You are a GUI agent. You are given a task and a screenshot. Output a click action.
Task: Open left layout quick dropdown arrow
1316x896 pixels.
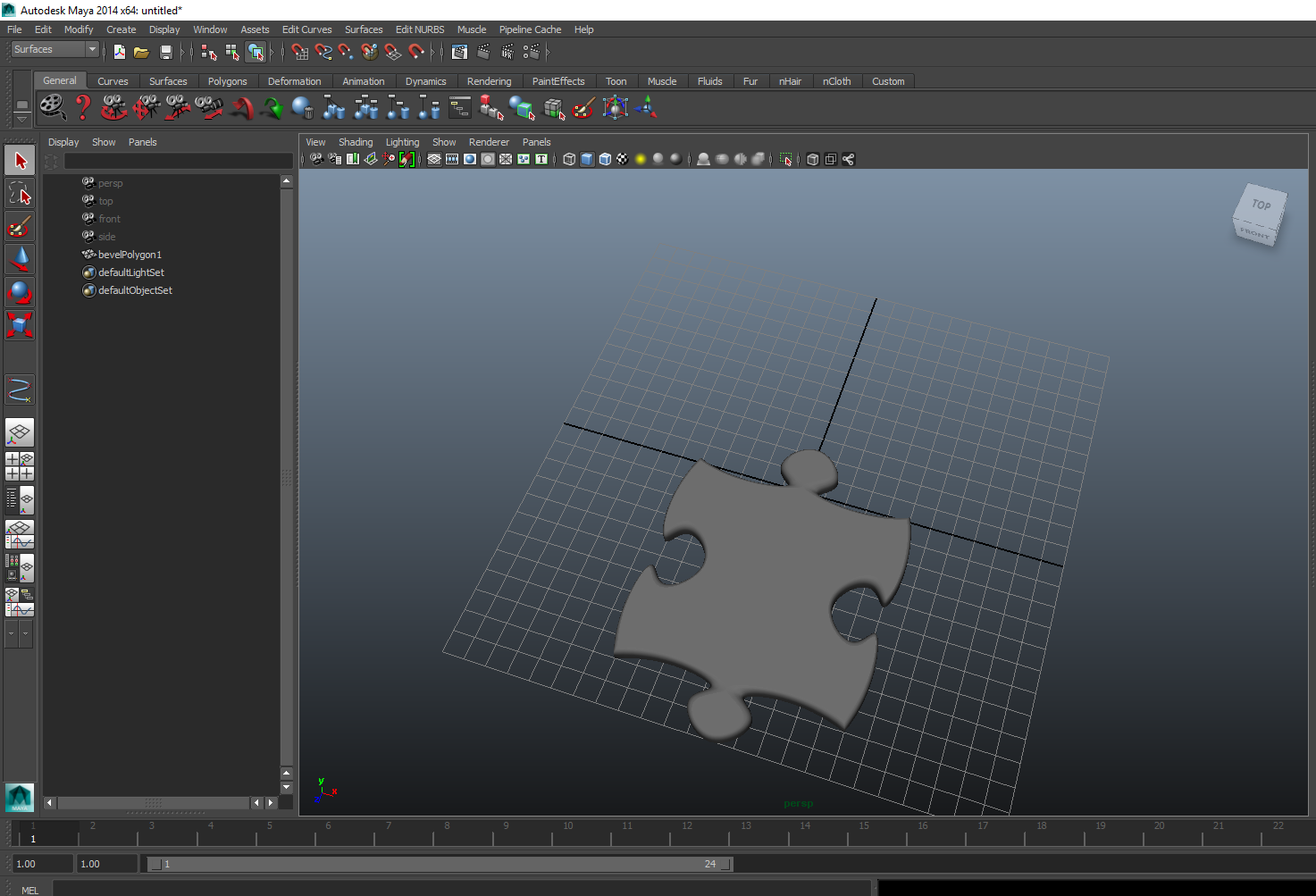tap(11, 633)
